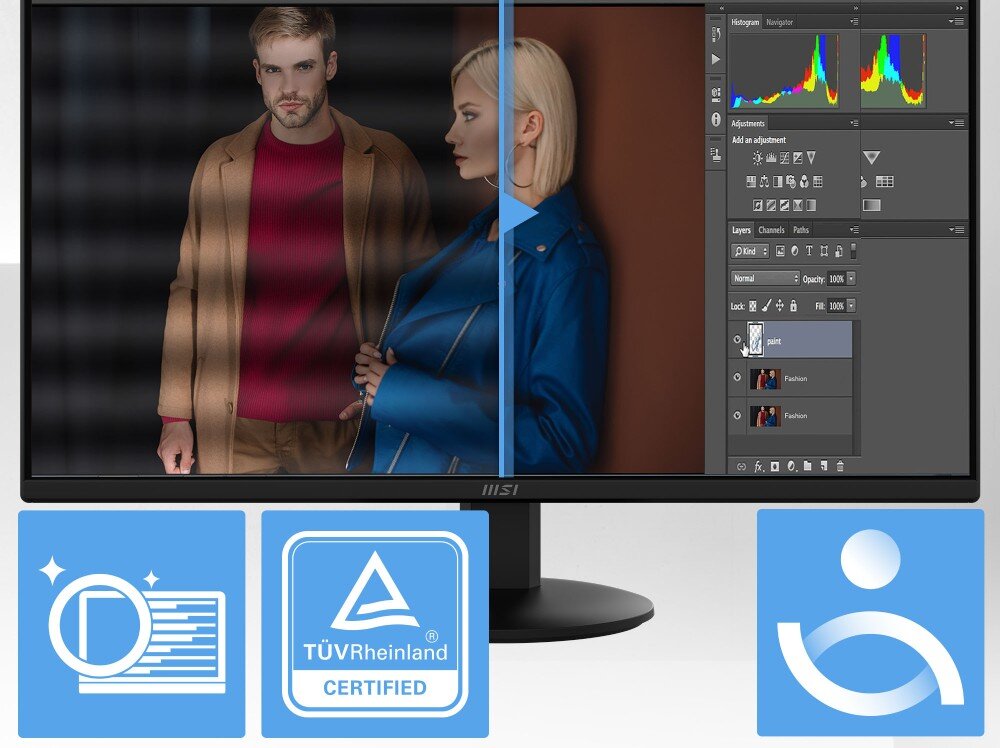The width and height of the screenshot is (1000, 748).
Task: Open the blend mode dropdown showing Normal
Action: tap(765, 278)
